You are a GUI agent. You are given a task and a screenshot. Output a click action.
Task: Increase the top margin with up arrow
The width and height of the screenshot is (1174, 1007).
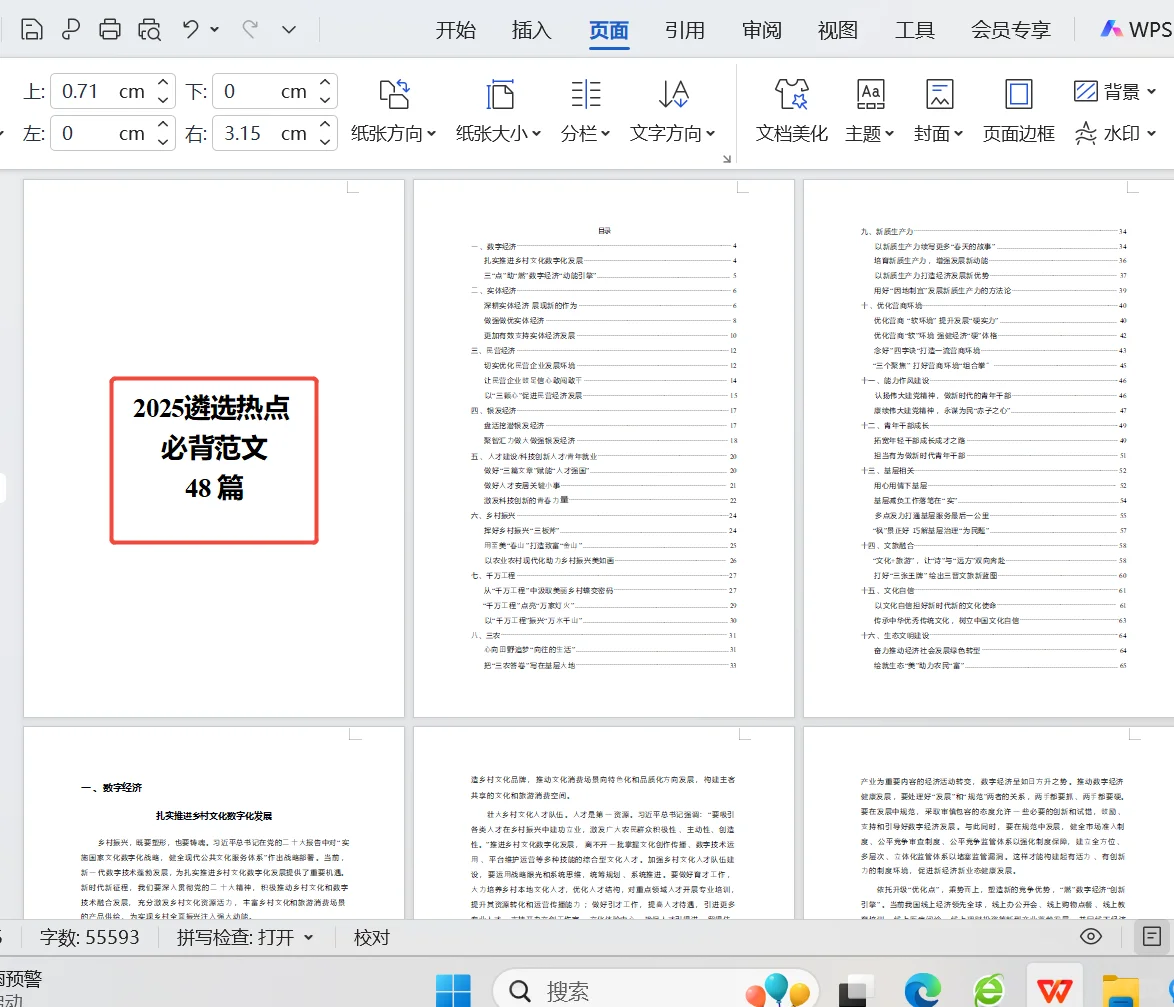click(163, 82)
